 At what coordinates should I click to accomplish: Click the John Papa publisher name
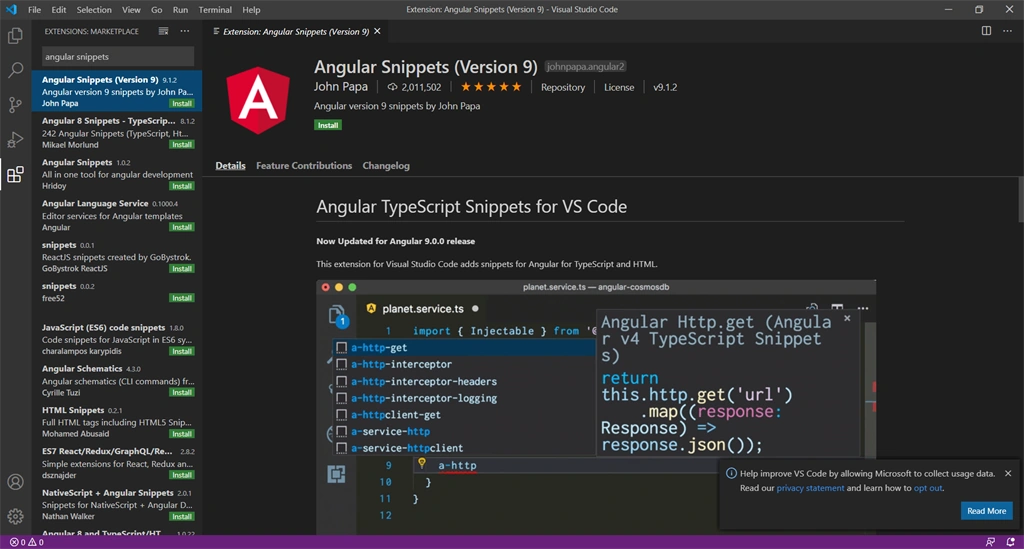click(340, 87)
